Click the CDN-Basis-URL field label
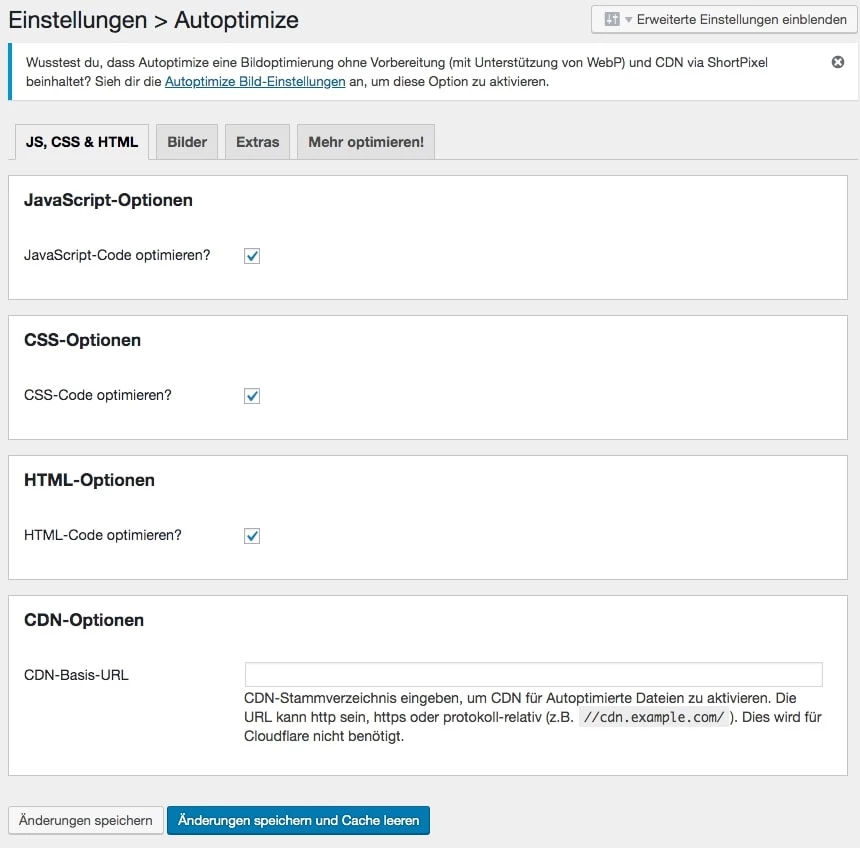The width and height of the screenshot is (860, 848). [76, 675]
